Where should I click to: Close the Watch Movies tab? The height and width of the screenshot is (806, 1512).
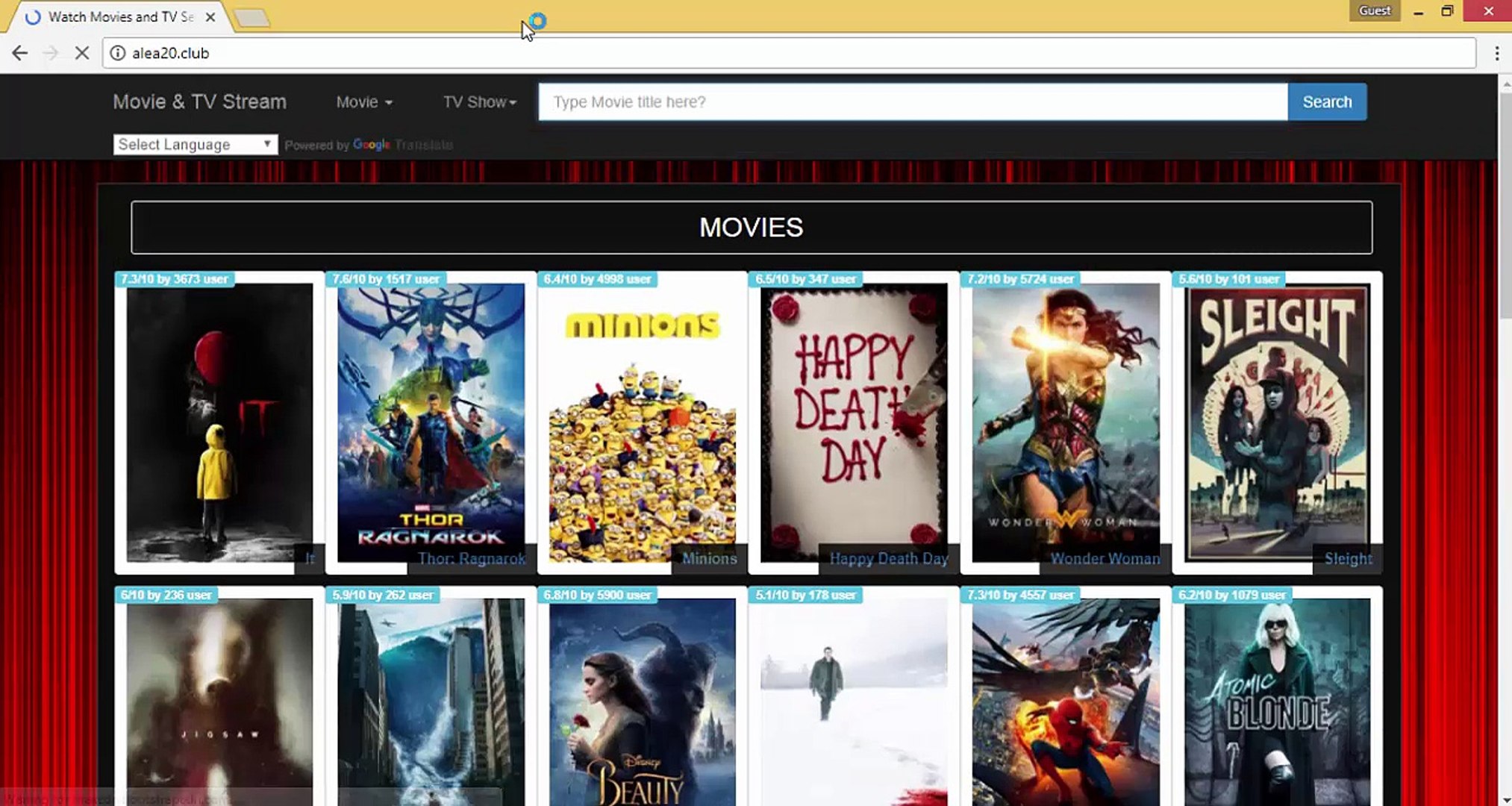[210, 16]
